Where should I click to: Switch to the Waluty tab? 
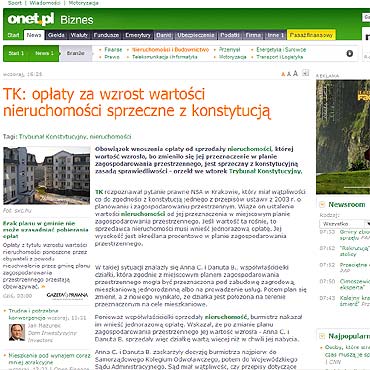pos(79,35)
